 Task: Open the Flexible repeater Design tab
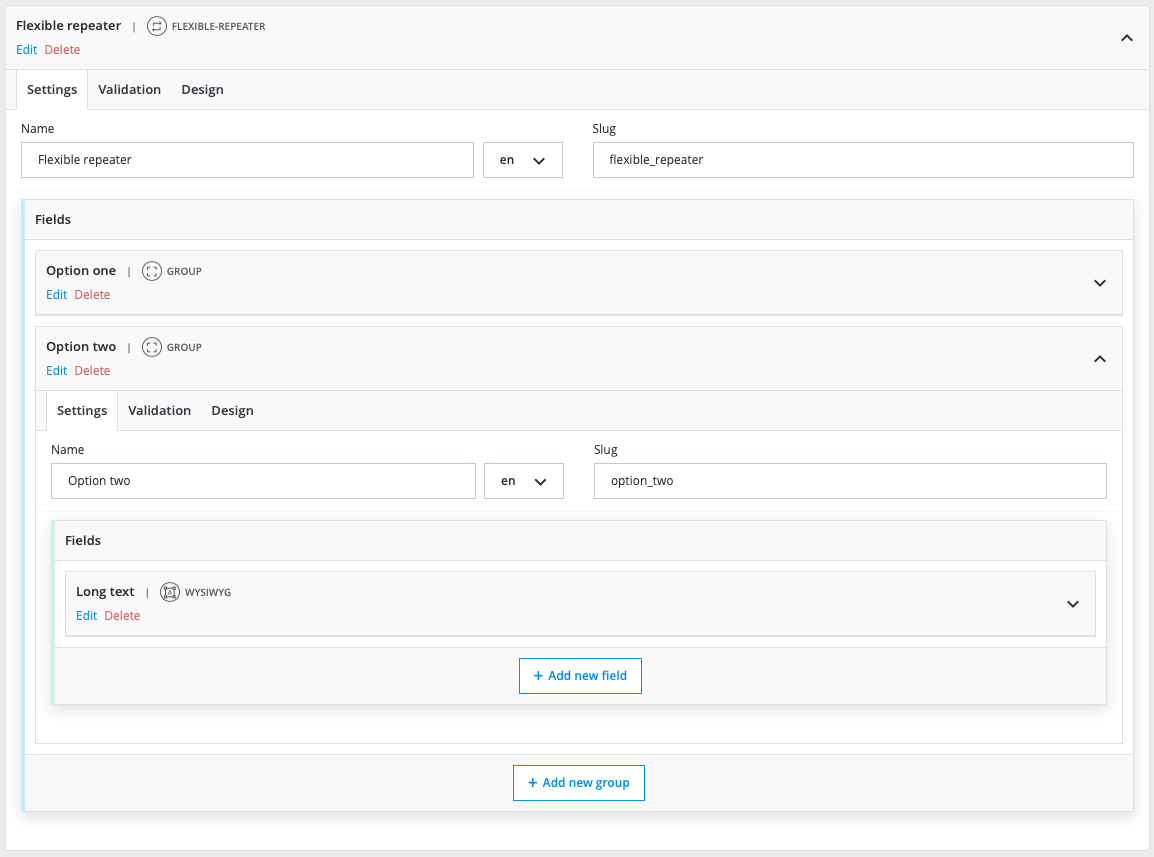click(202, 90)
